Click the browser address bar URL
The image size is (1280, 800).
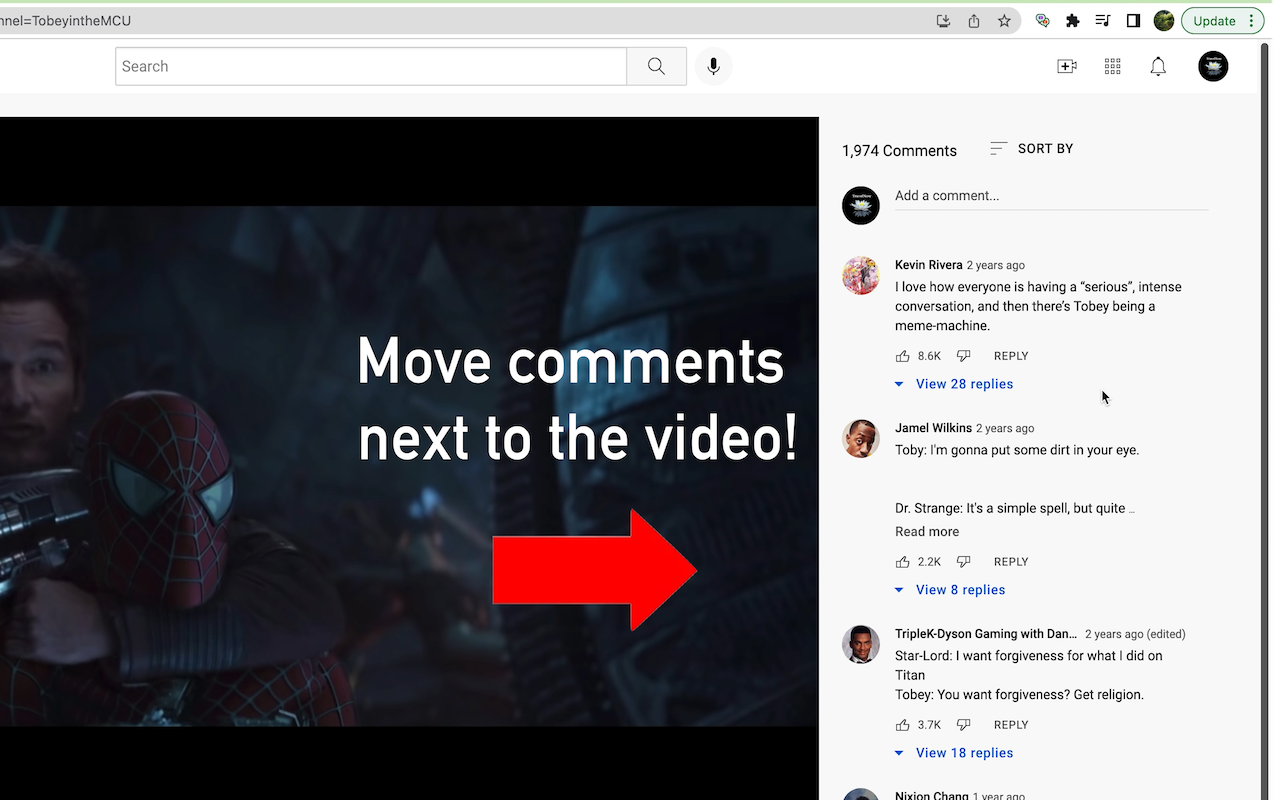(x=66, y=21)
